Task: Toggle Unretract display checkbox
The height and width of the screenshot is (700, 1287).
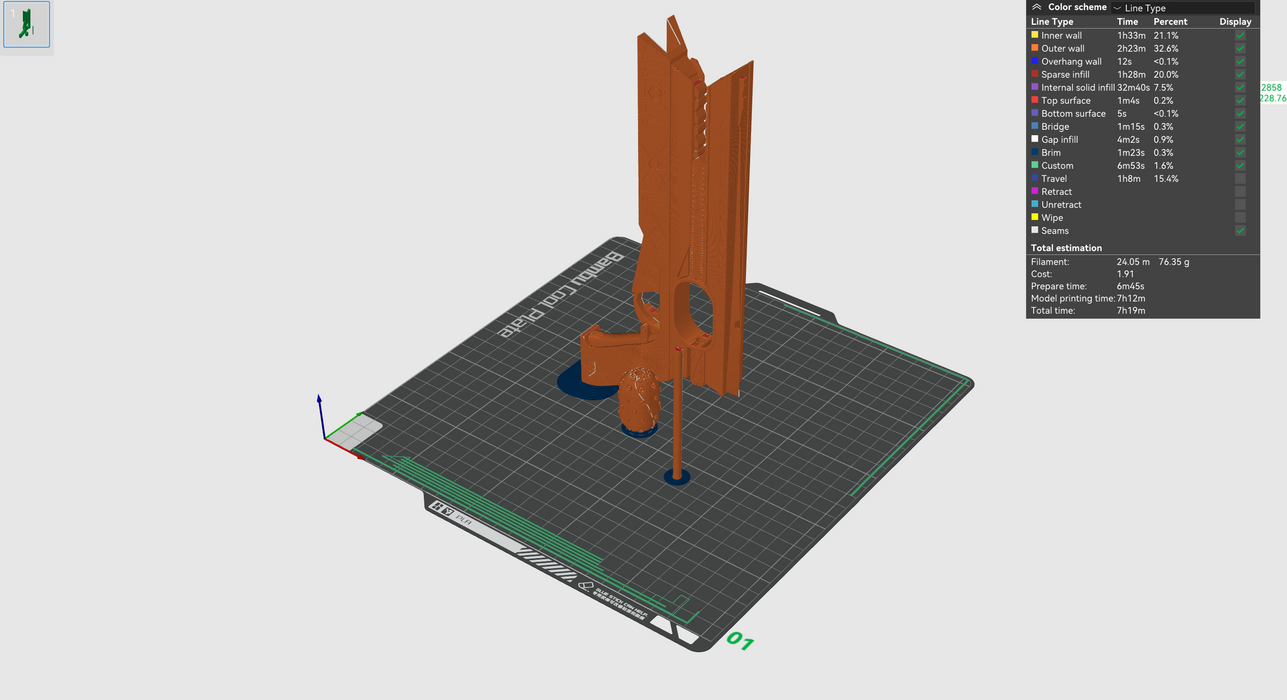Action: (1240, 205)
